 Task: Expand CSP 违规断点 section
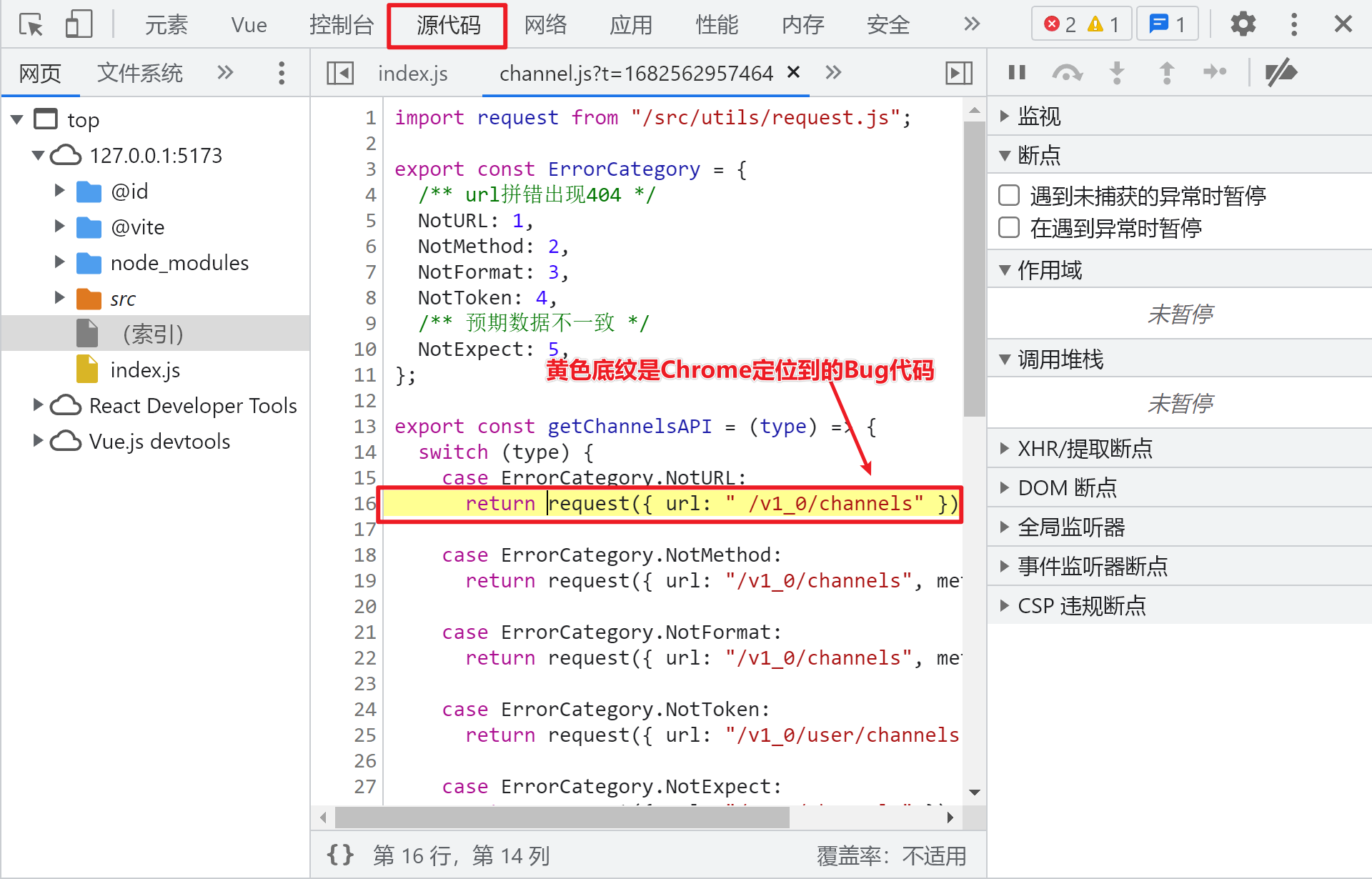pos(1179,606)
